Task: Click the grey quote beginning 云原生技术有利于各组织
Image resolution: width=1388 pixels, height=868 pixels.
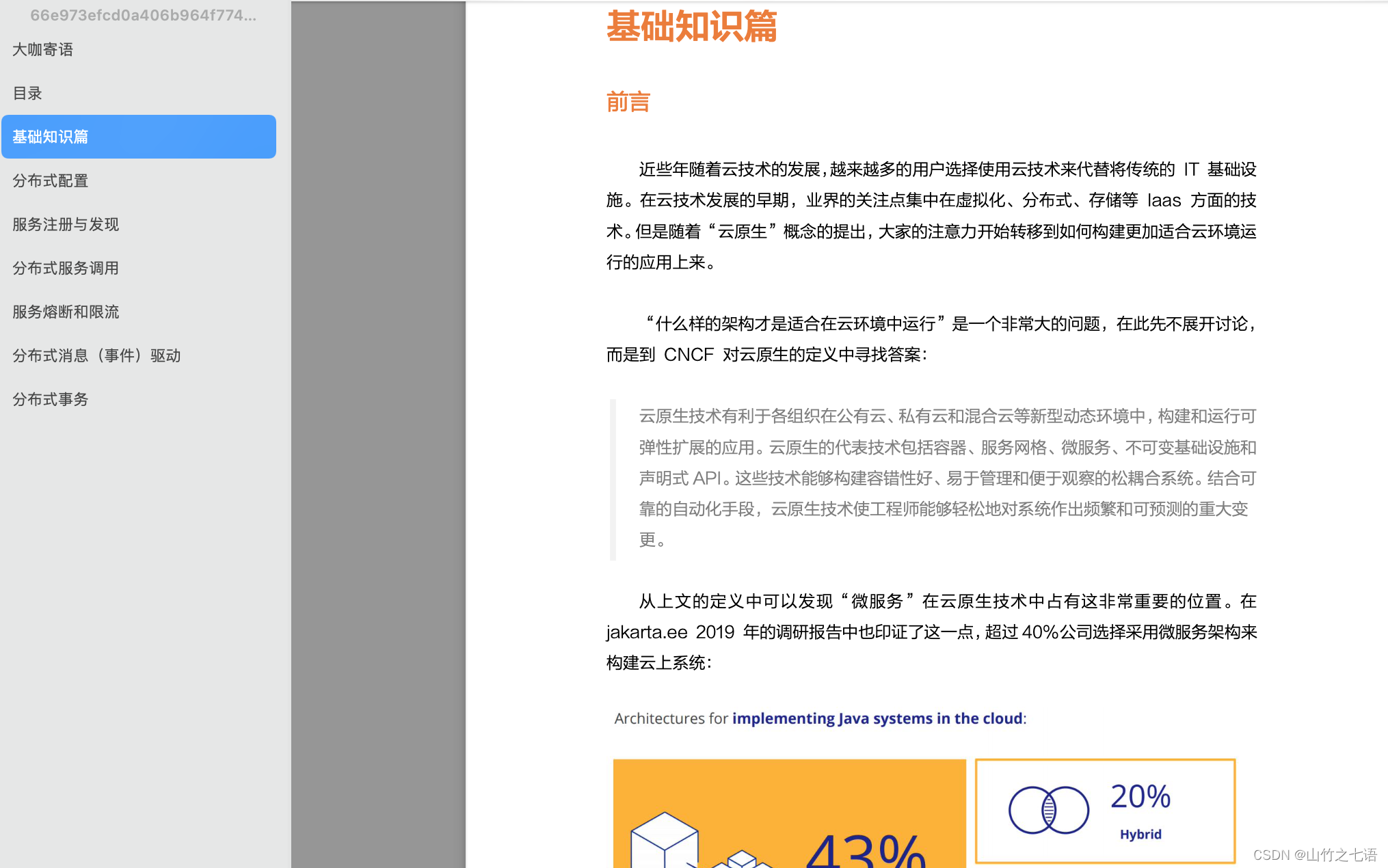Action: [x=948, y=478]
